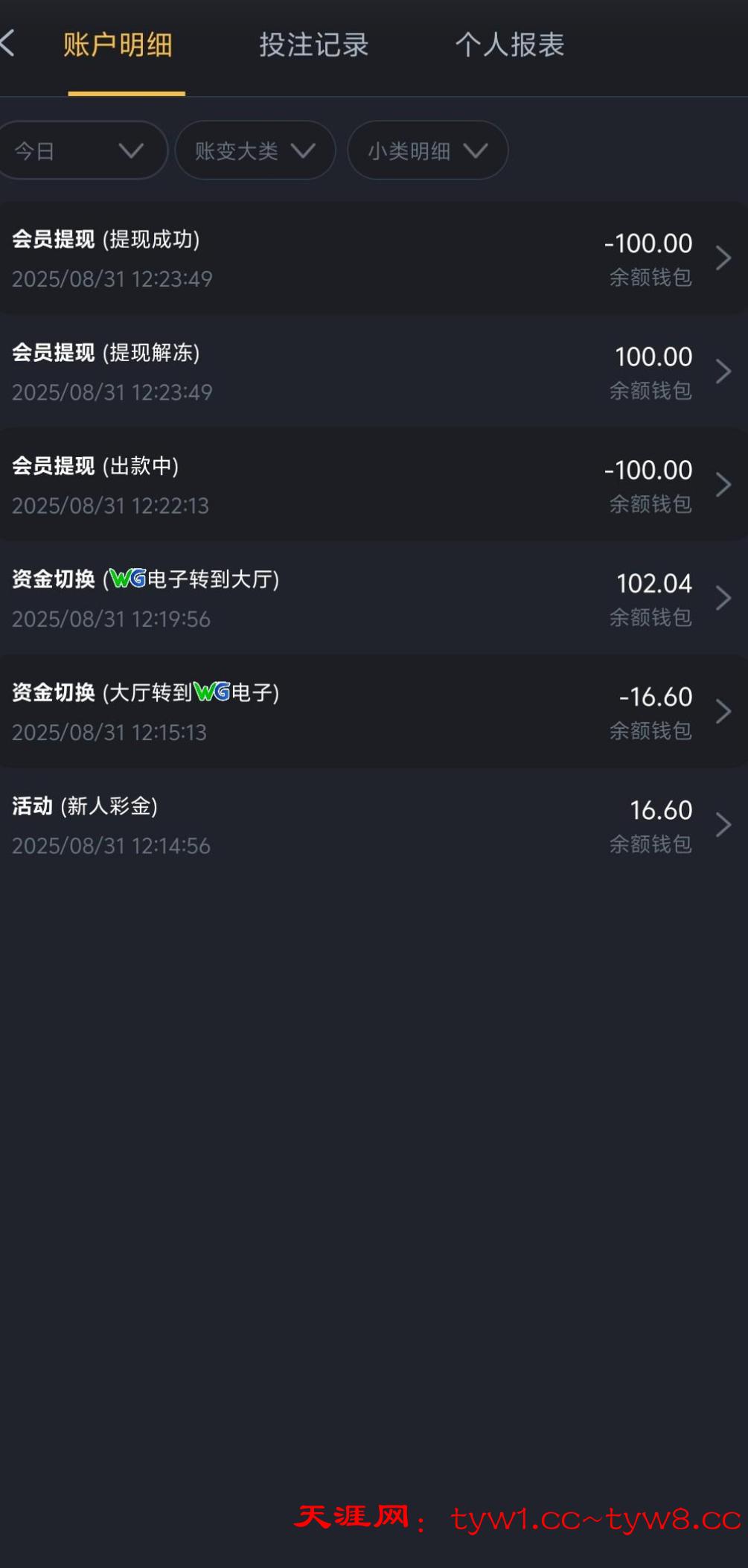Open the 会员提现 (提现成功) transaction title
The image size is (748, 1568).
click(x=106, y=240)
